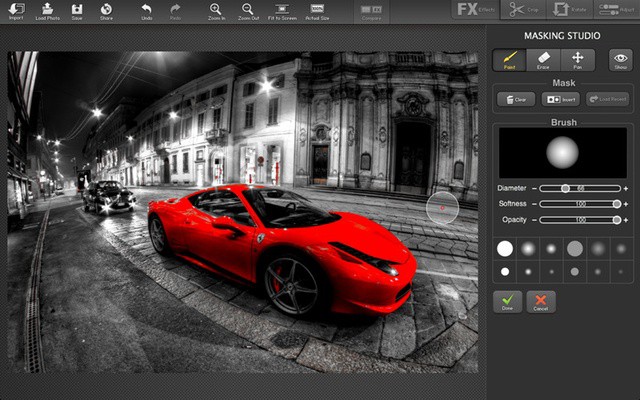Save the image using the Save icon

tap(77, 11)
